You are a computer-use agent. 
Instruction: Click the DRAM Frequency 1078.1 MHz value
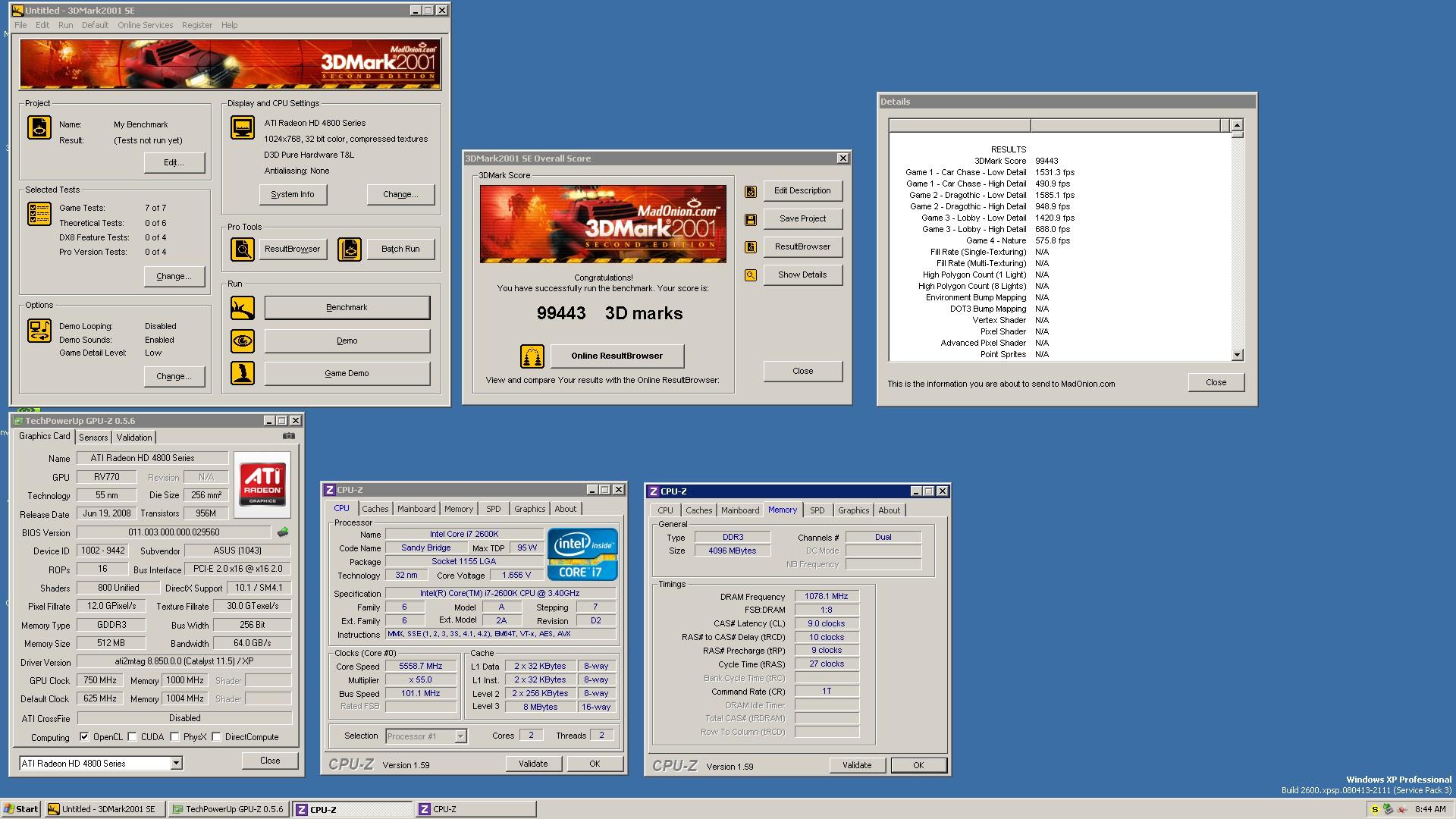tap(827, 596)
